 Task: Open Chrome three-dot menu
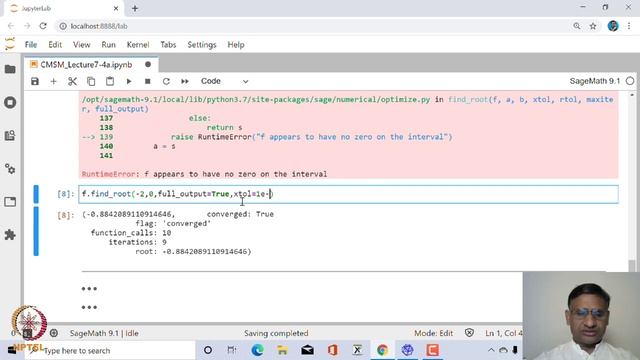tap(629, 26)
